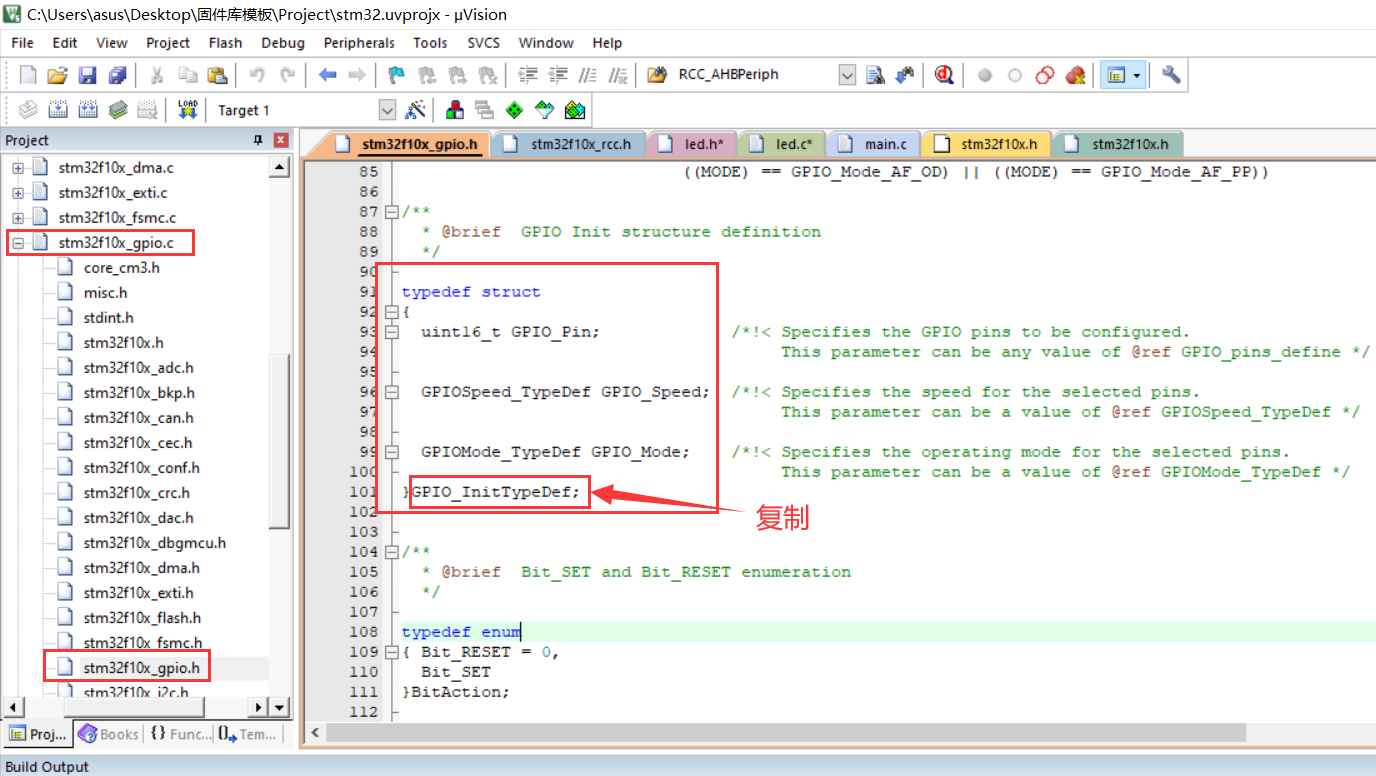Open Select Software Packs icon

(x=544, y=110)
